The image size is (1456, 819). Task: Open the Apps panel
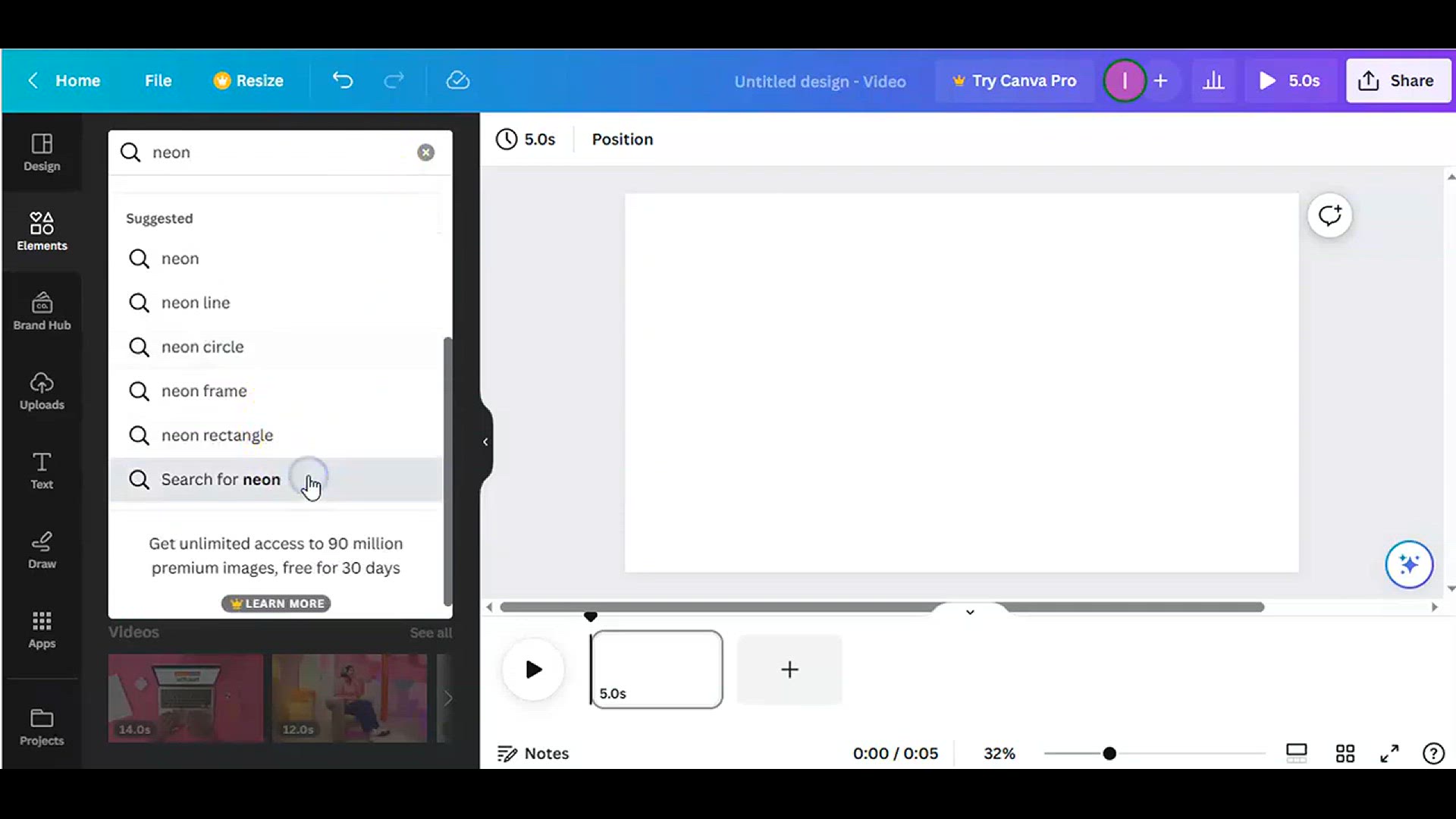pos(42,629)
